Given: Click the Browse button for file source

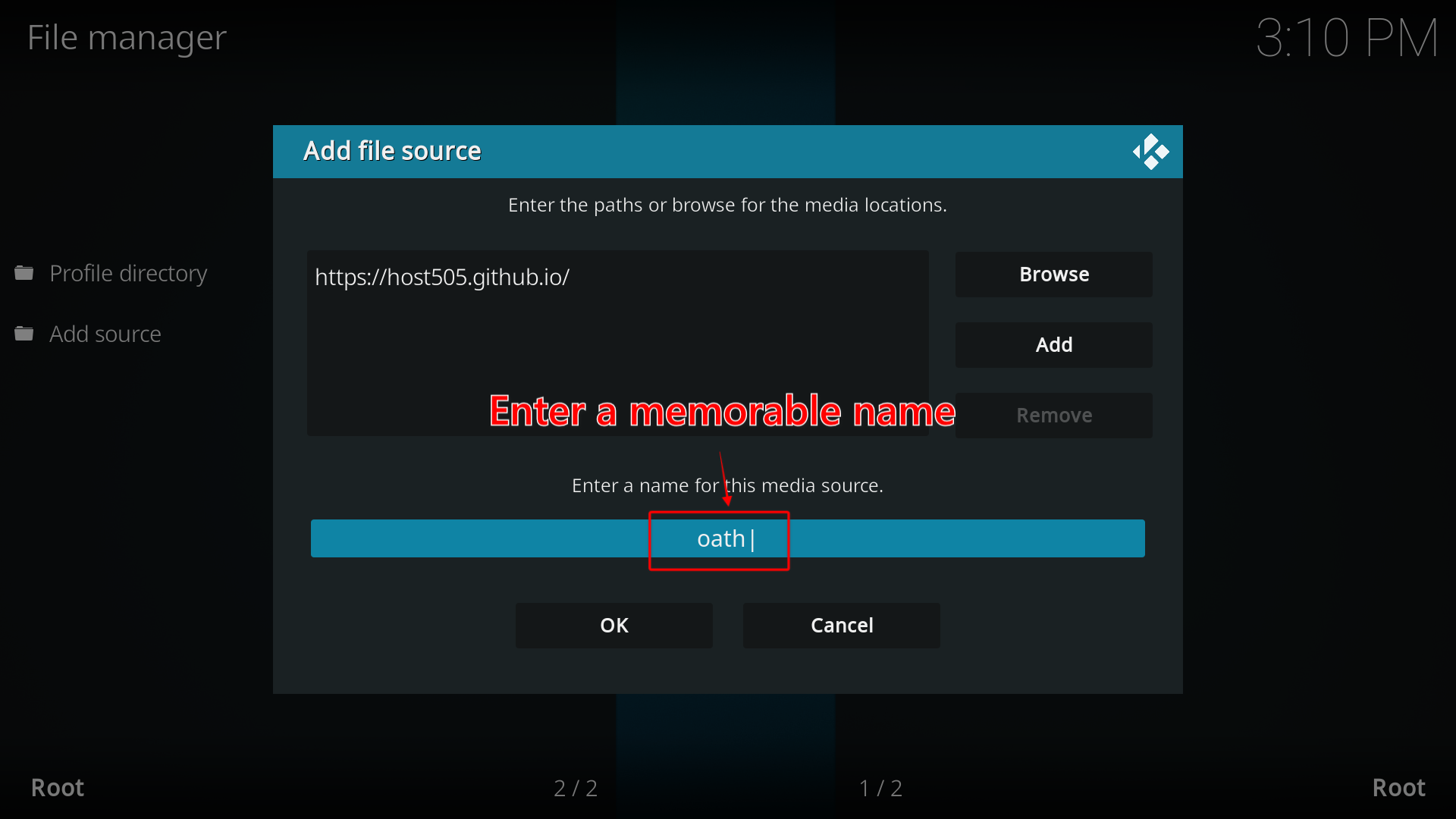Looking at the screenshot, I should pyautogui.click(x=1054, y=273).
